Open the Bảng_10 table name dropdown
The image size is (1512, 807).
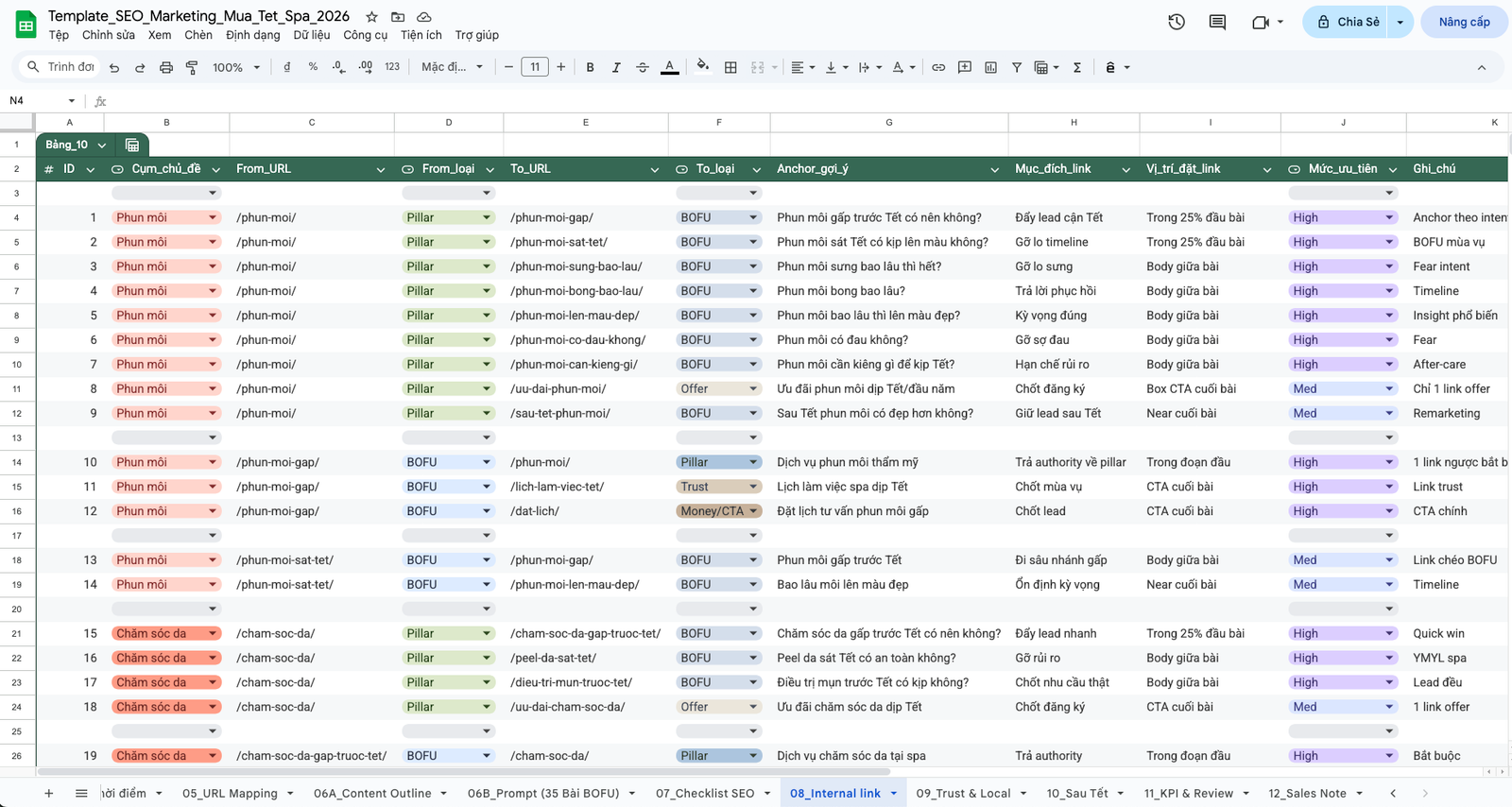click(102, 145)
